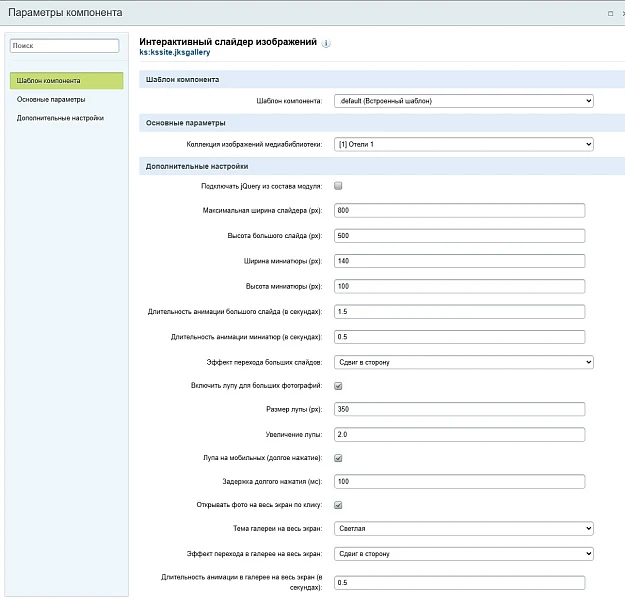Click the info icon next to slider title
The height and width of the screenshot is (600, 625).
[x=326, y=43]
